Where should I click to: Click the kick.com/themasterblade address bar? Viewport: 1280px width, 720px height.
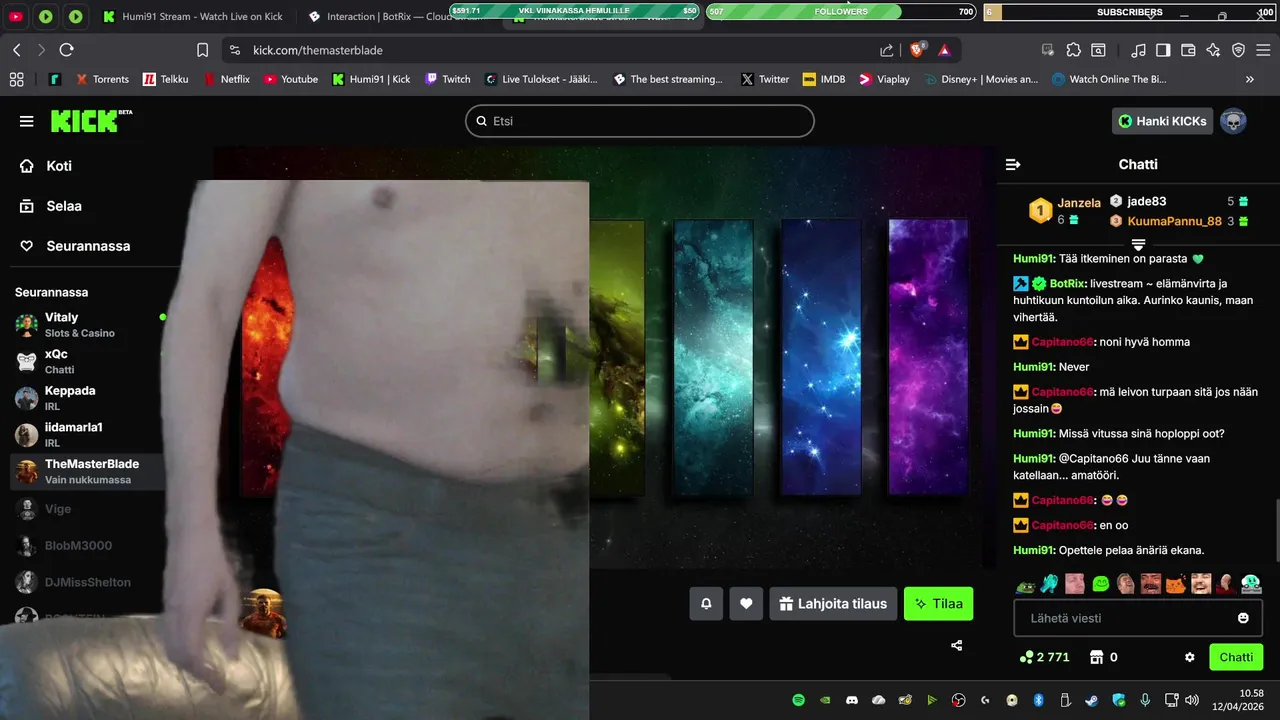[318, 50]
